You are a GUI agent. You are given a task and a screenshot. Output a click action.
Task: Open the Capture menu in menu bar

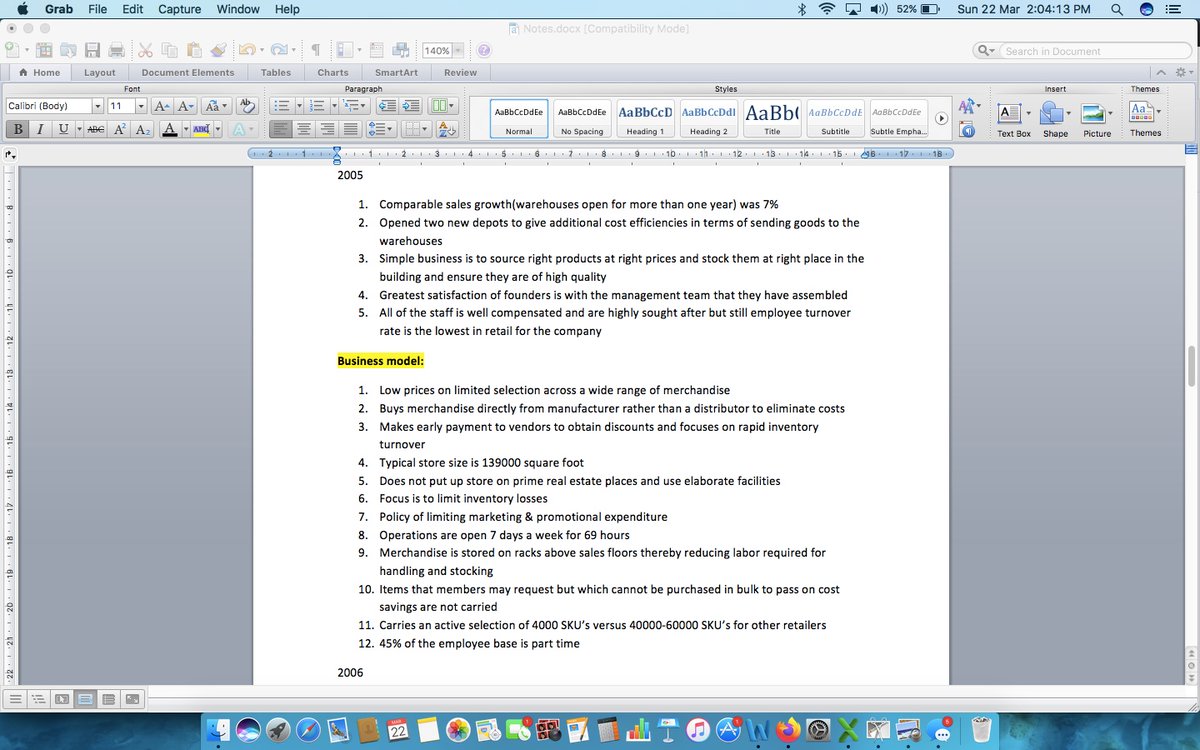[179, 9]
